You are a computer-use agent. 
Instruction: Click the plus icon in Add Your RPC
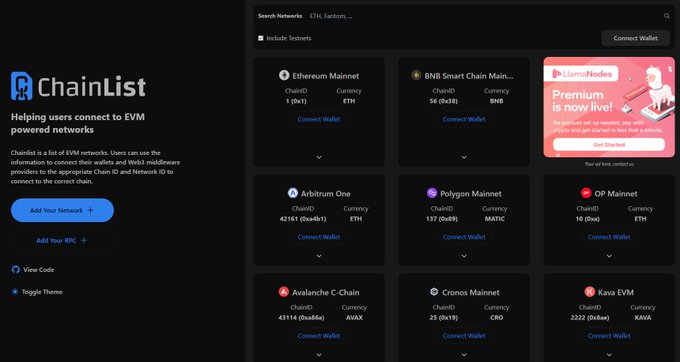(x=84, y=240)
